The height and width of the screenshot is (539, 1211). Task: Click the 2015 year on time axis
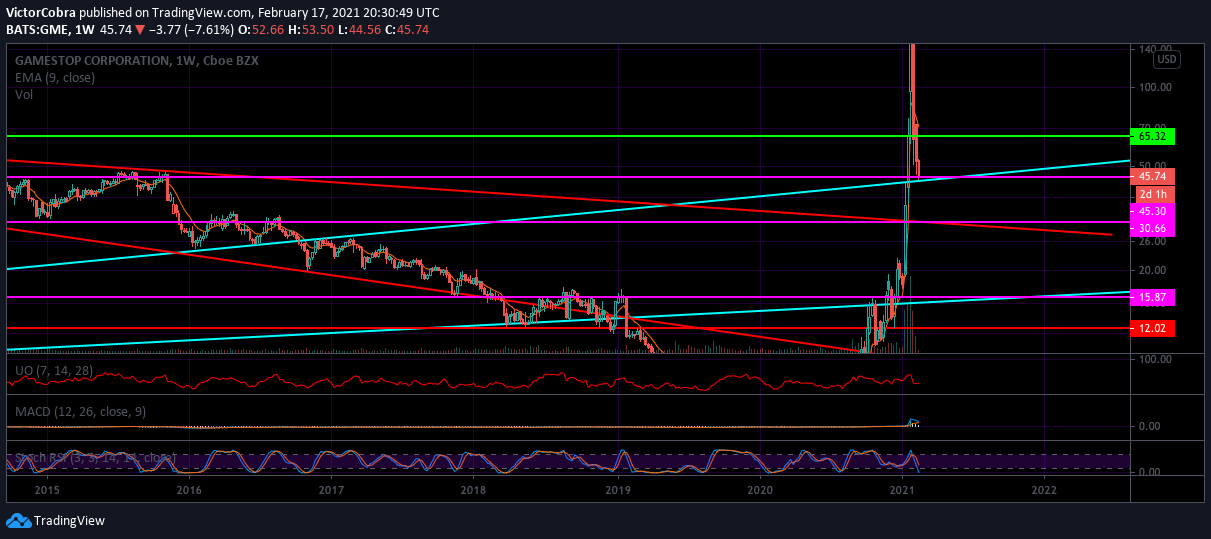point(46,491)
